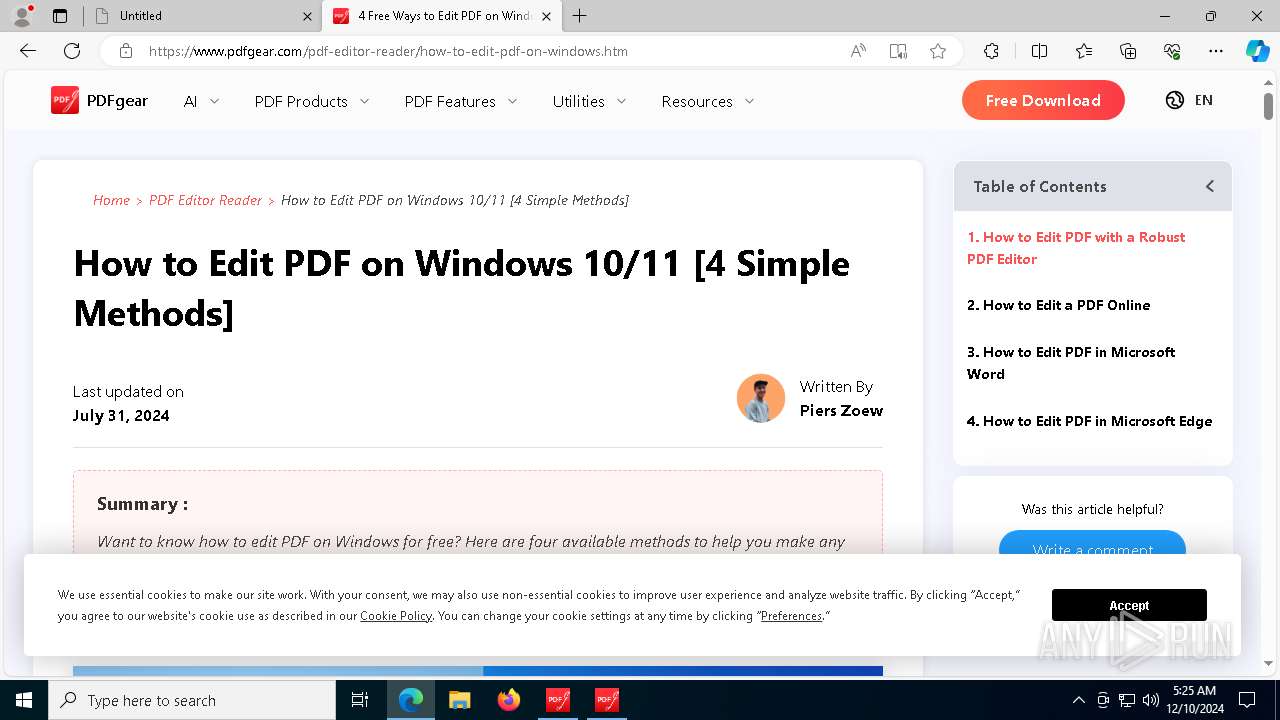
Task: Click the Free Download button
Action: click(x=1043, y=100)
